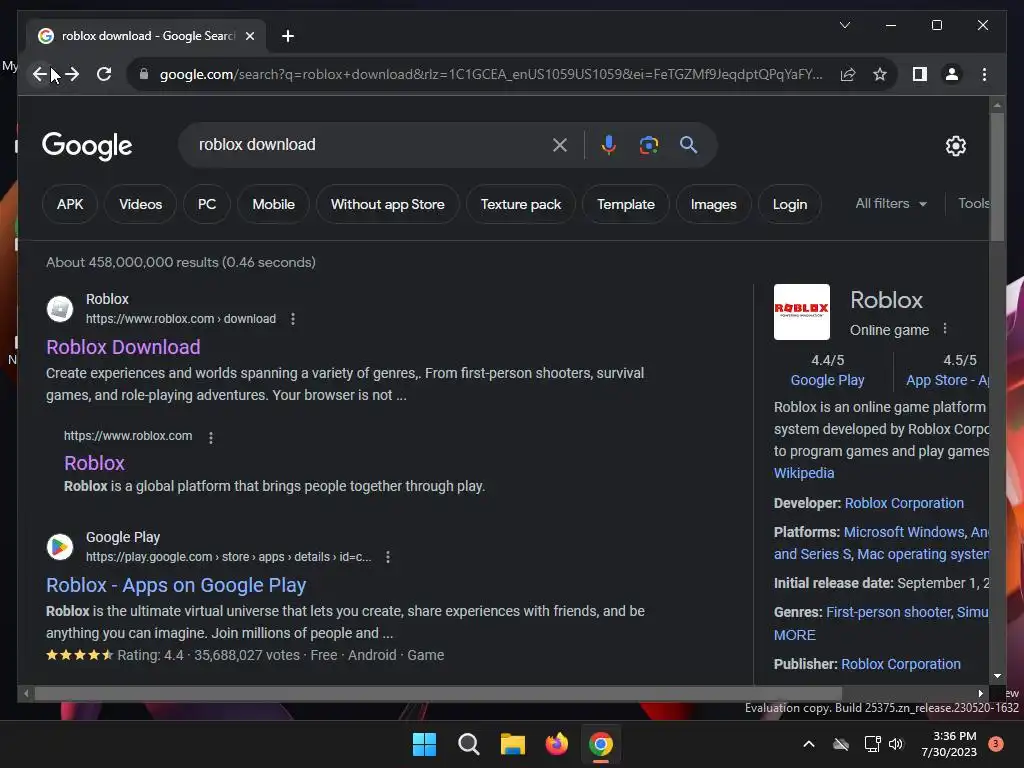The width and height of the screenshot is (1024, 768).
Task: Filter results by APK chip
Action: click(70, 204)
